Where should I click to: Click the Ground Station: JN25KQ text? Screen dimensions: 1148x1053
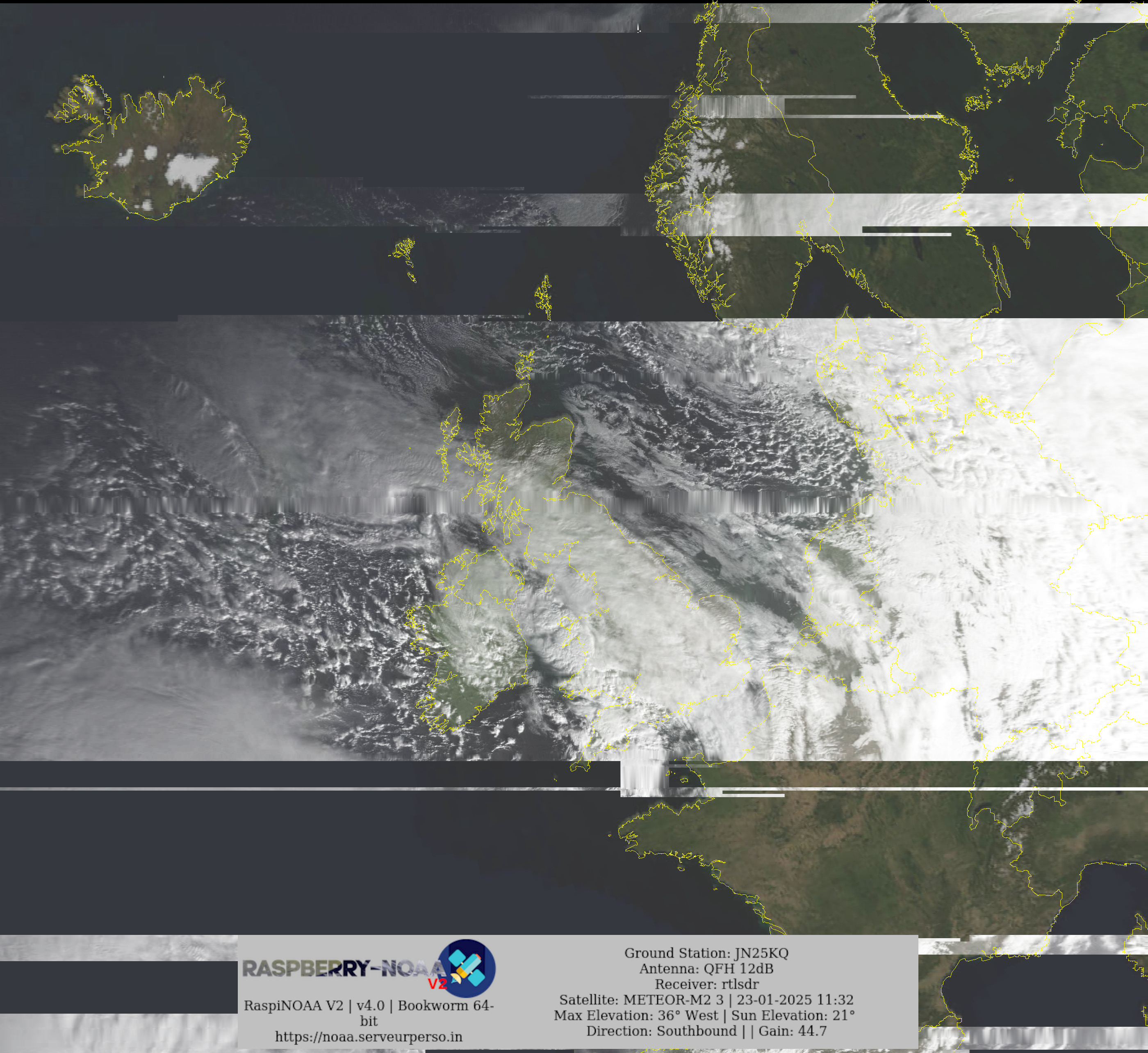(x=706, y=953)
